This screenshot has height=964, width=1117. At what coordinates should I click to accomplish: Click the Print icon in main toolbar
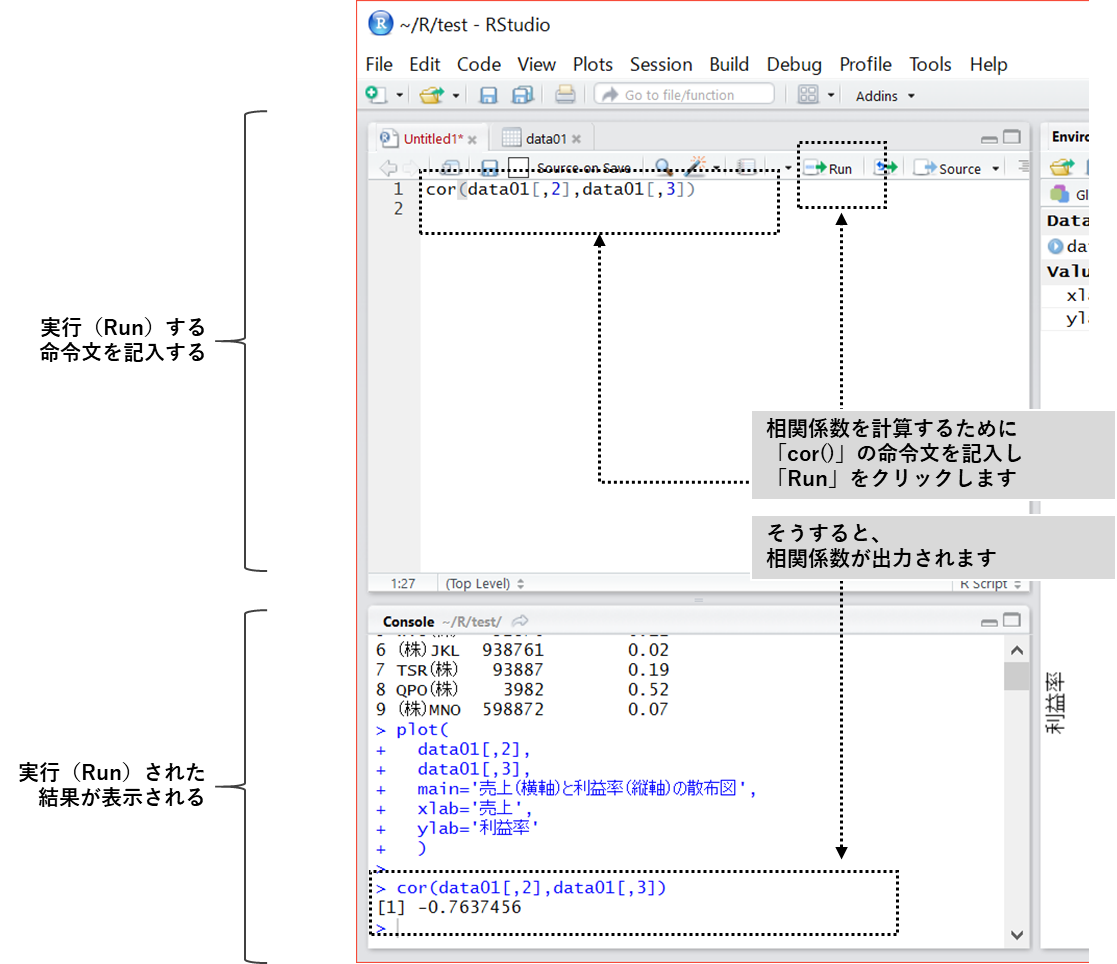pyautogui.click(x=565, y=95)
